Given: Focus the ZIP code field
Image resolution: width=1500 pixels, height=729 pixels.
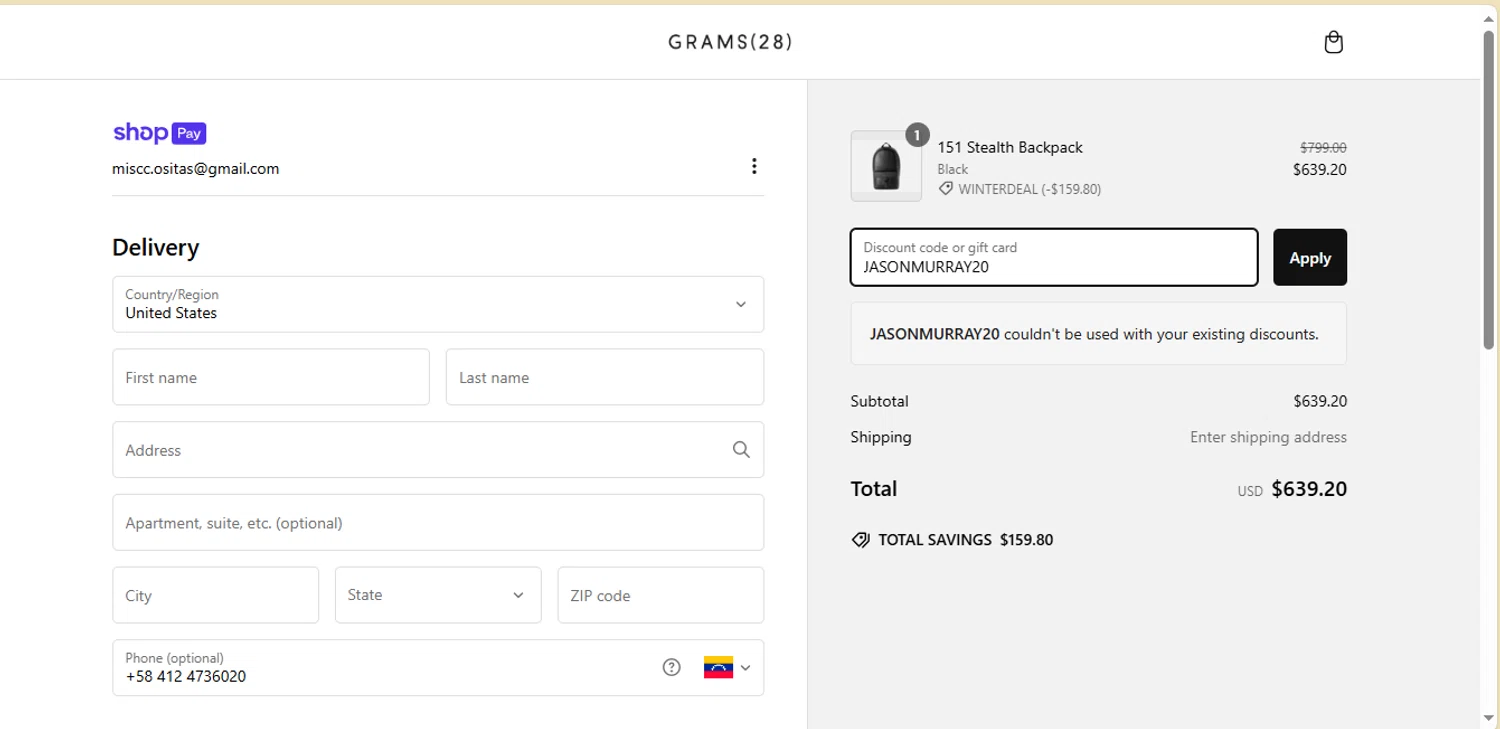Looking at the screenshot, I should tap(661, 595).
